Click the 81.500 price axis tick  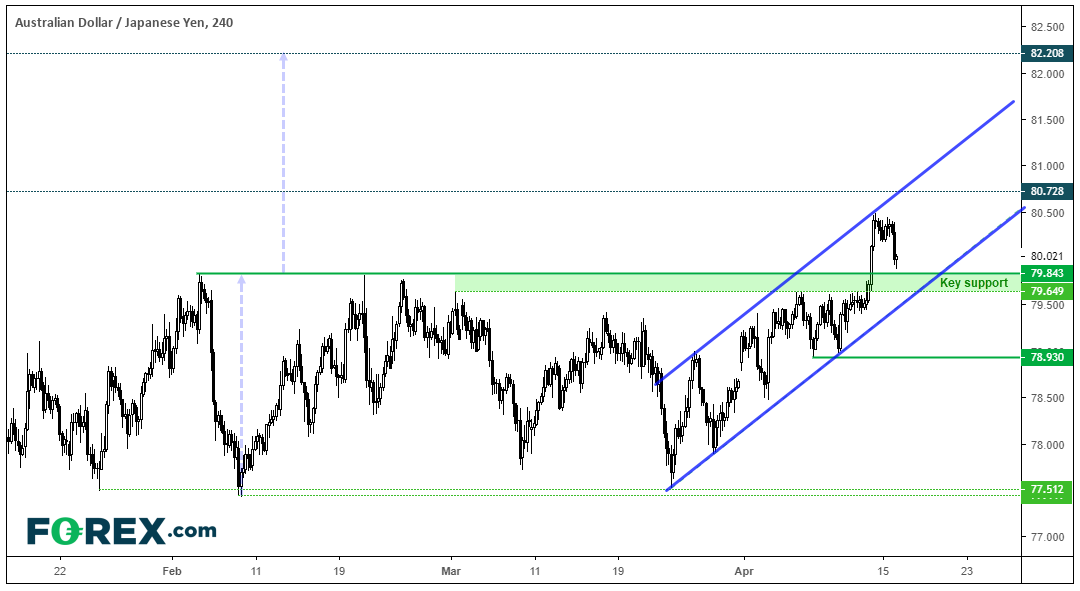pyautogui.click(x=1046, y=120)
